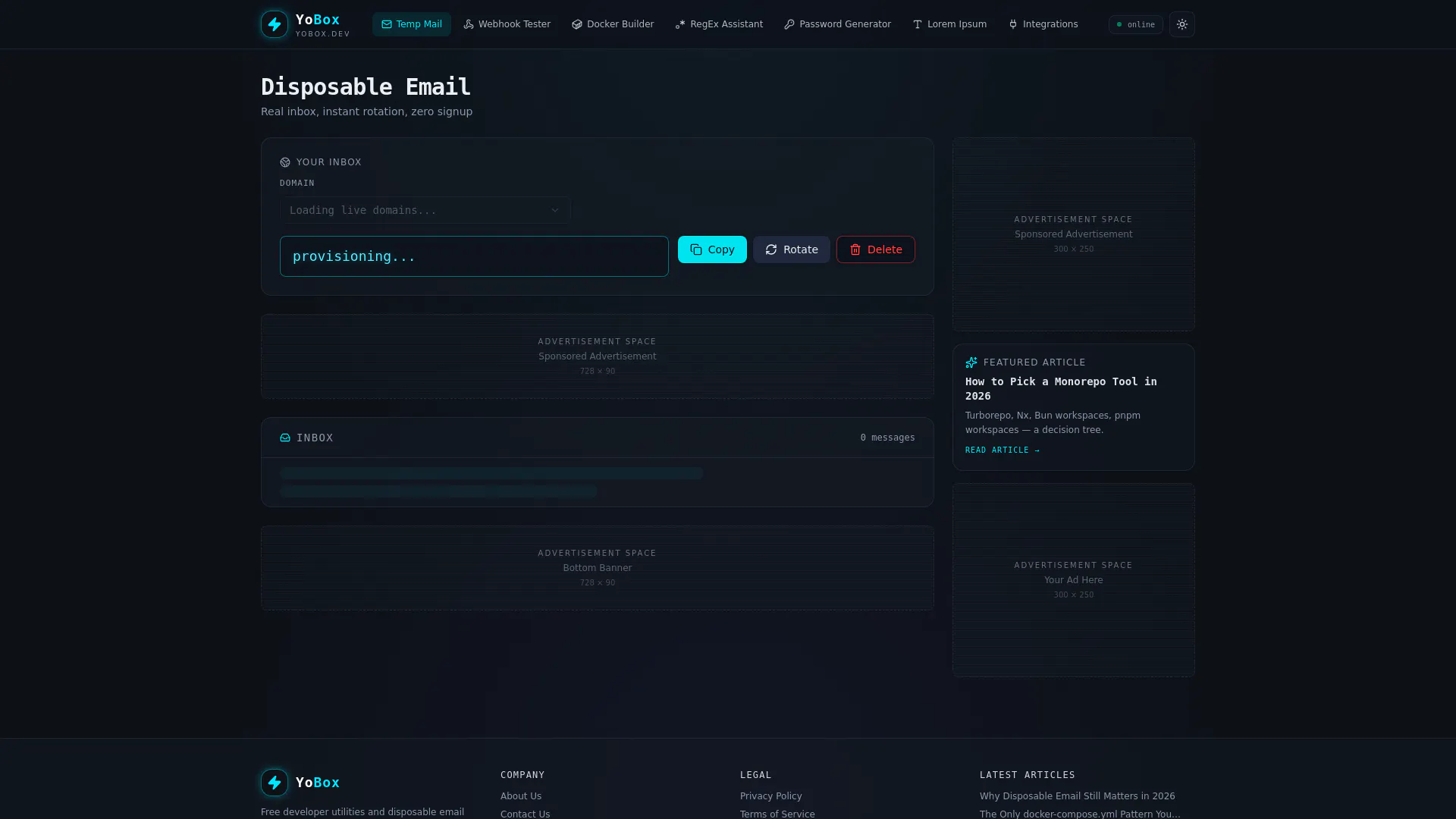Screen dimensions: 1456x819
Task: Open the Contact Us footer link
Action: pos(525,814)
